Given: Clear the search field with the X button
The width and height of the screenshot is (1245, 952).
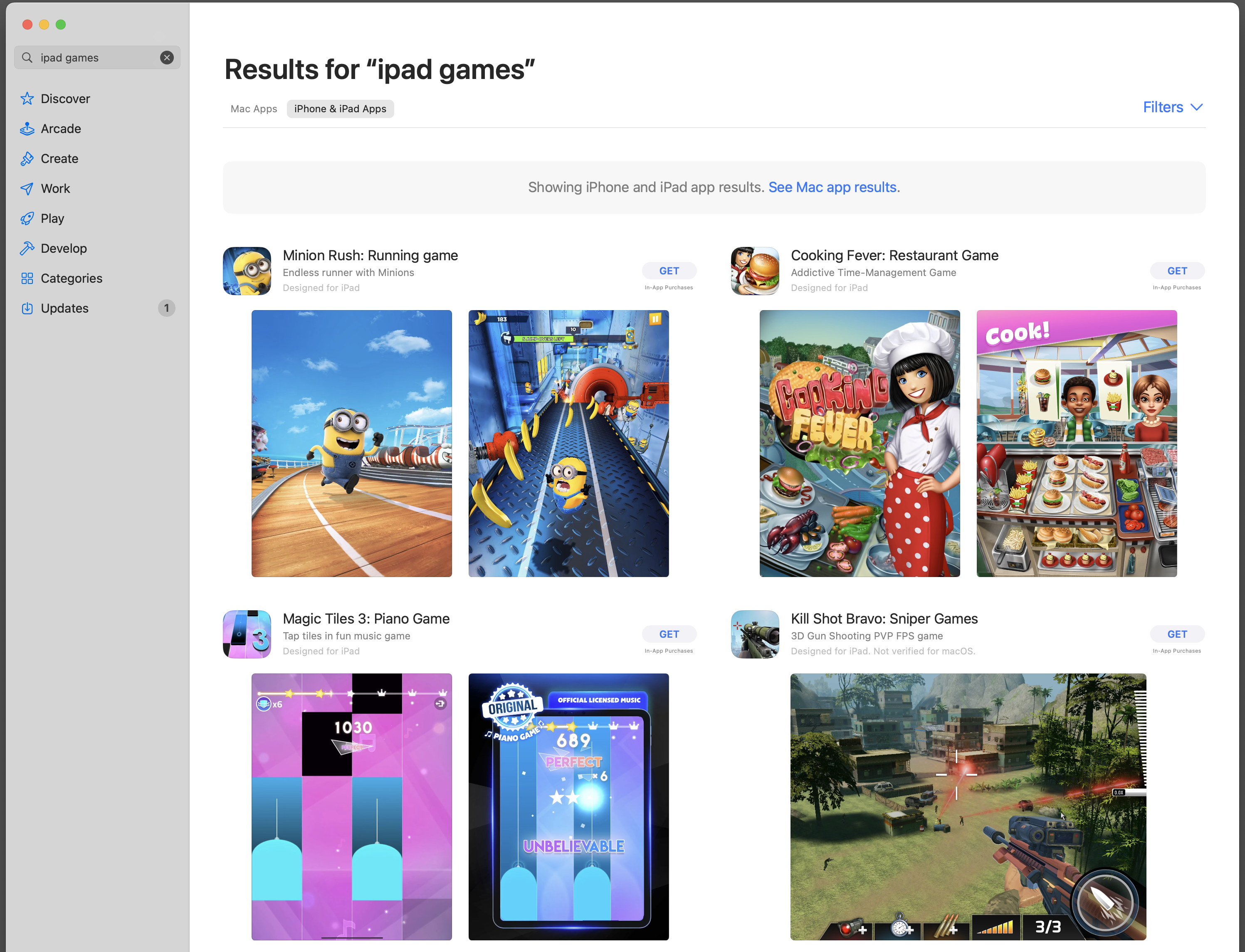Looking at the screenshot, I should pos(167,57).
